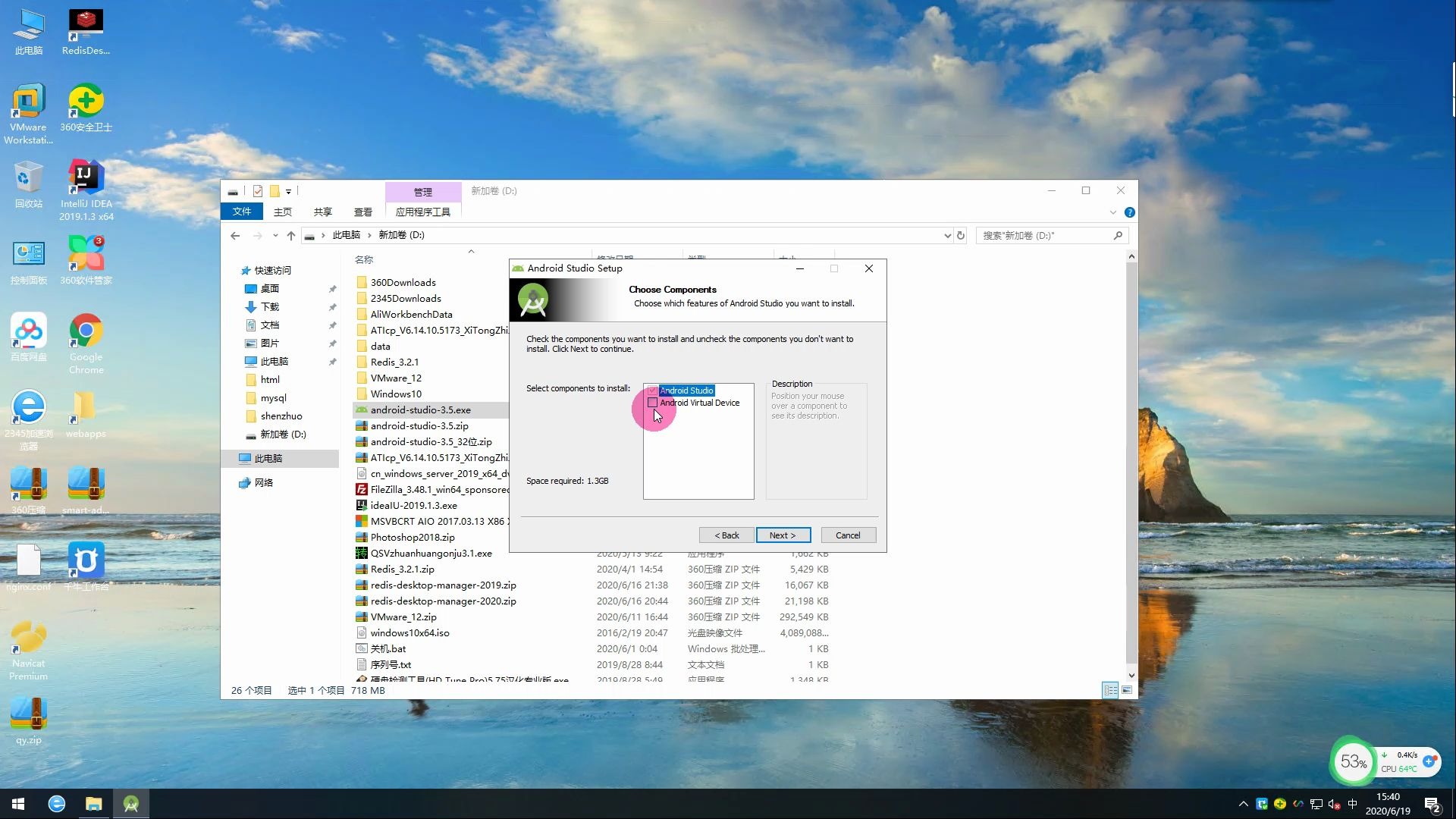Open the 查看 ribbon tab
This screenshot has height=819, width=1456.
[x=363, y=212]
